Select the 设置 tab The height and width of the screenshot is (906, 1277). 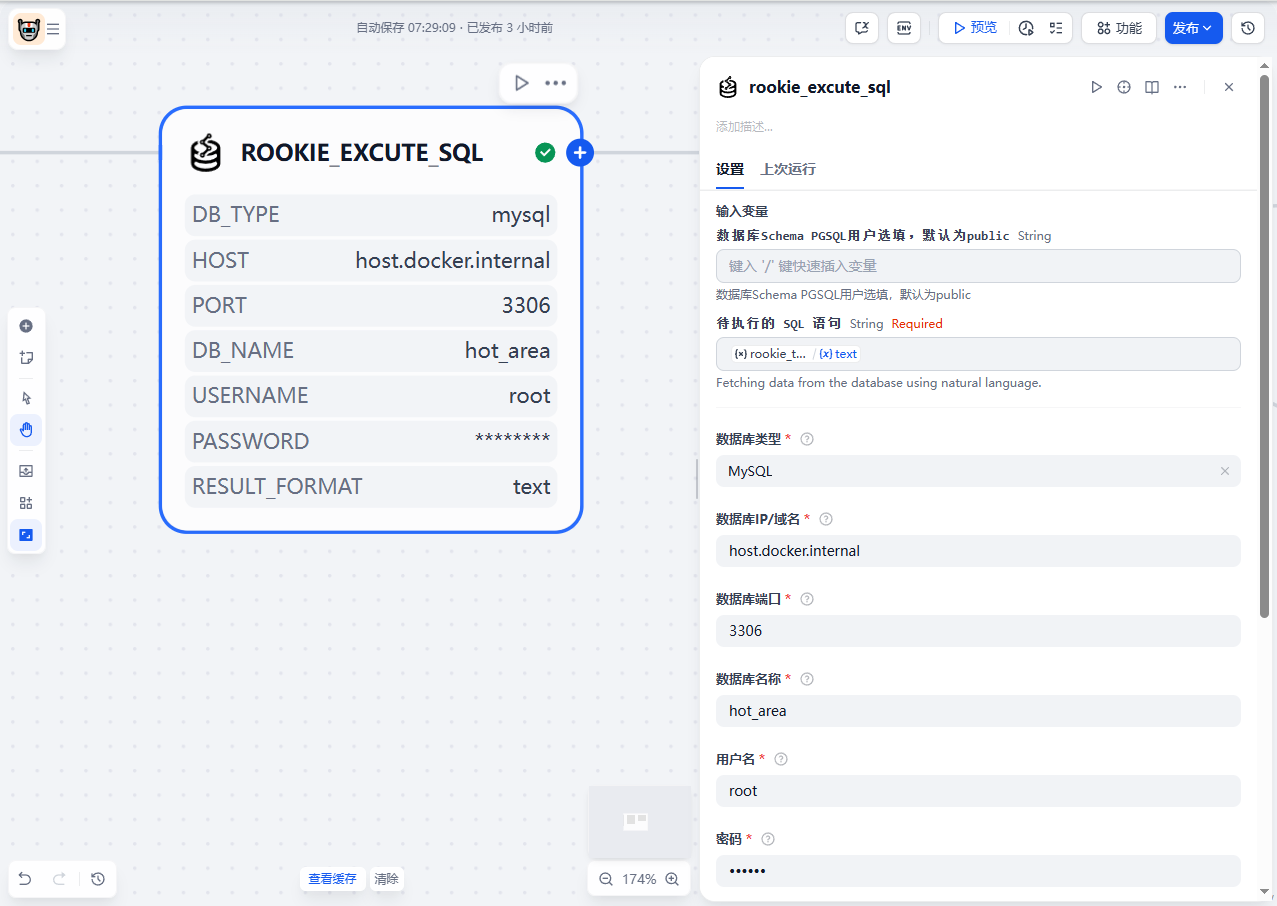point(730,169)
